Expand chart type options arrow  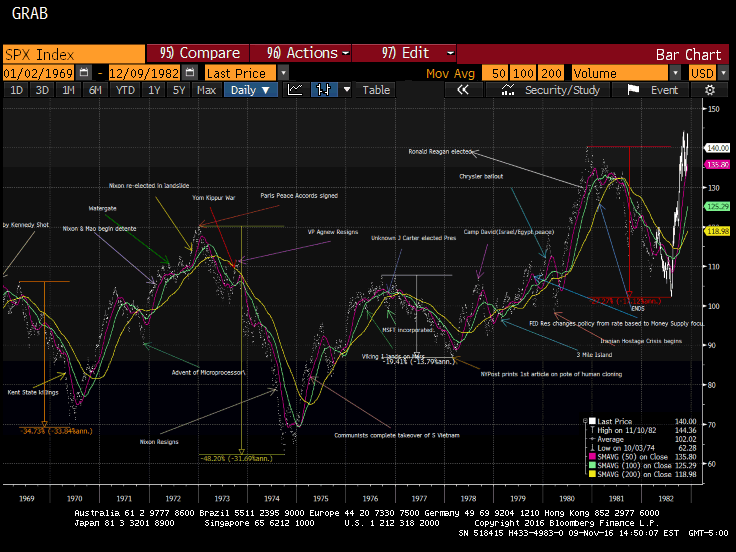[347, 90]
